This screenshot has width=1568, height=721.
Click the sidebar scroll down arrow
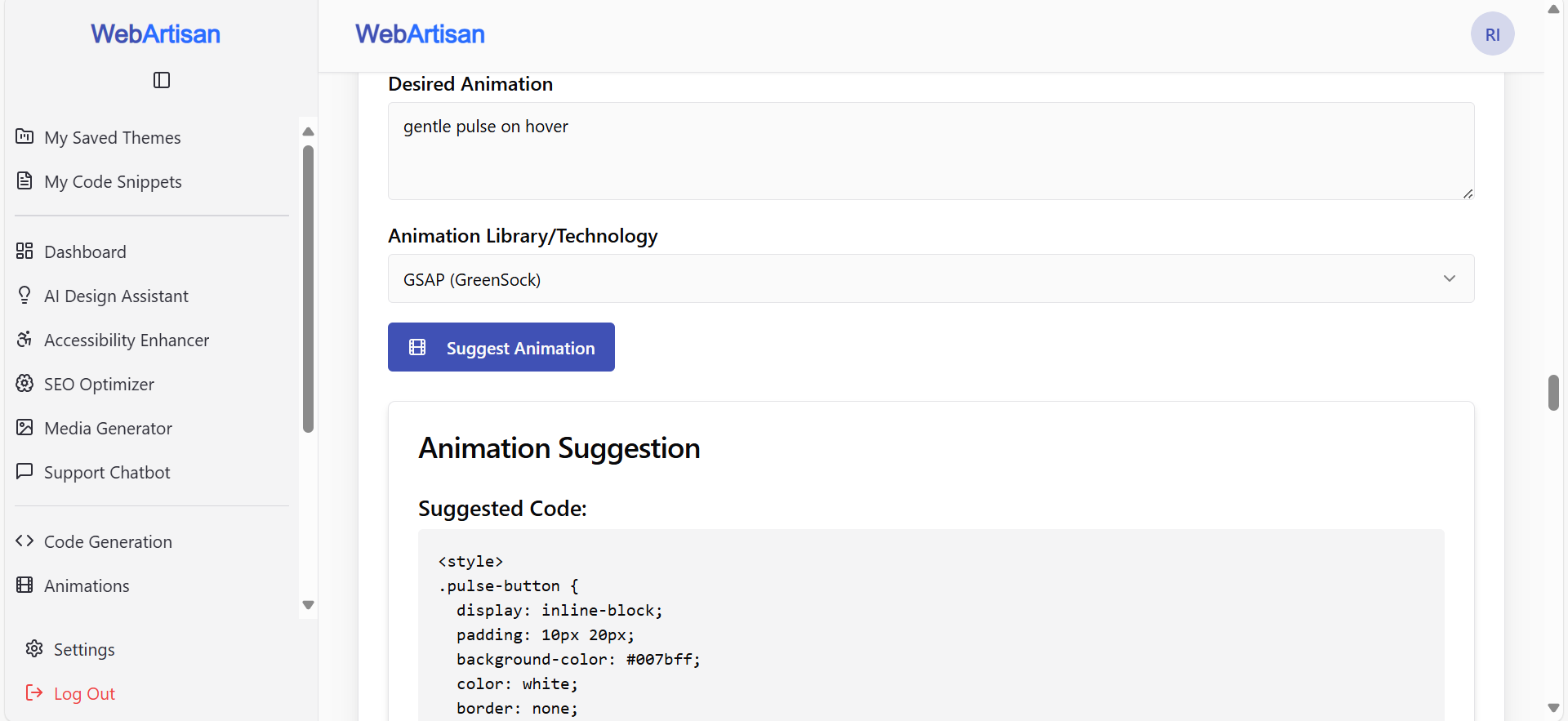(308, 605)
